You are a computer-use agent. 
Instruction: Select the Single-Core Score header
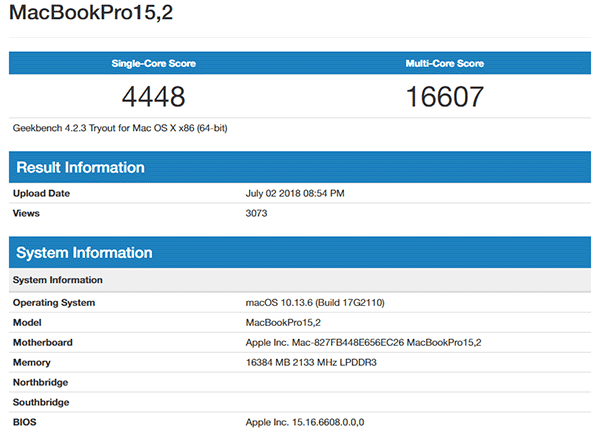[154, 63]
